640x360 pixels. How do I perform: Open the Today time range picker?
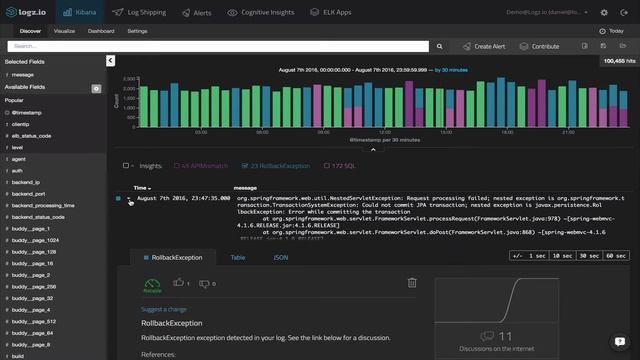click(x=611, y=31)
